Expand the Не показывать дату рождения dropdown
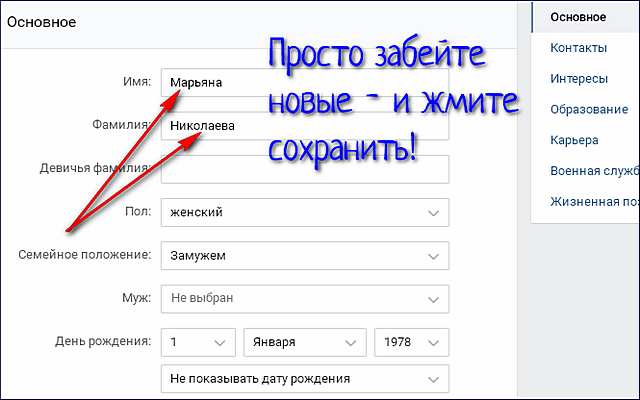640x400 pixels. (x=304, y=379)
